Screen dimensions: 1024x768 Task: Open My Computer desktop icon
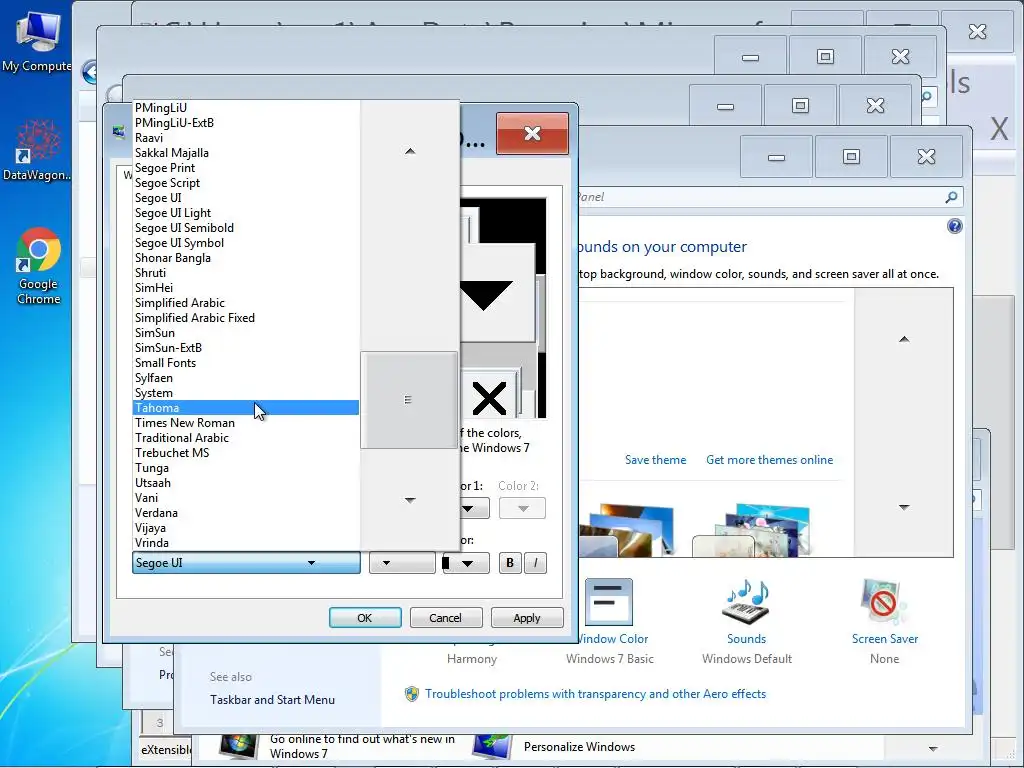pos(38,40)
